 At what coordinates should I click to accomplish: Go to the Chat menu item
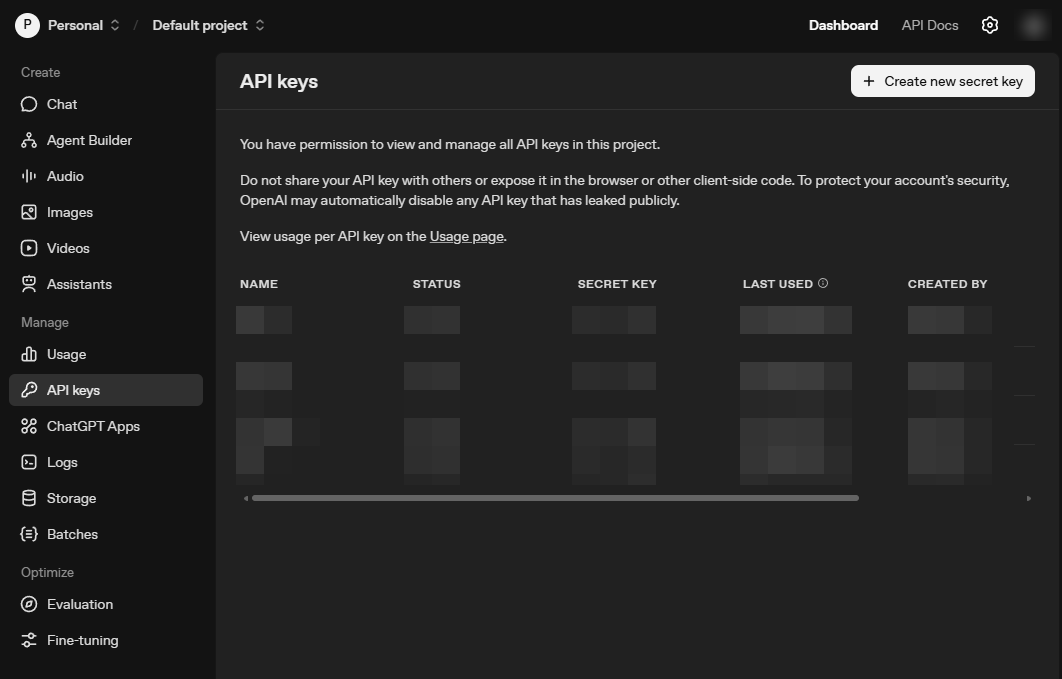pyautogui.click(x=106, y=104)
